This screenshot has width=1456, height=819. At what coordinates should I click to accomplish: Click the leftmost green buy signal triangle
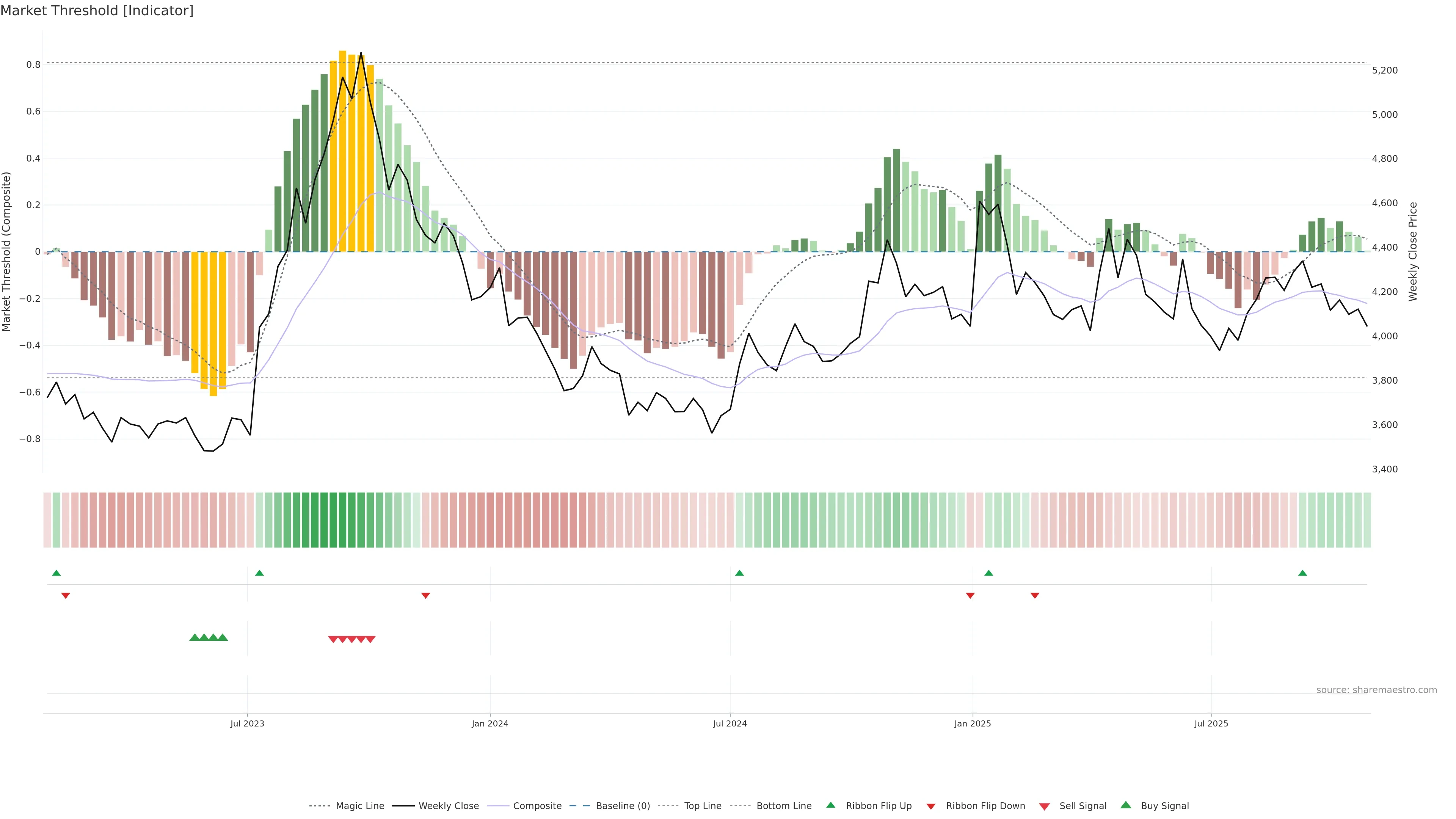point(195,637)
